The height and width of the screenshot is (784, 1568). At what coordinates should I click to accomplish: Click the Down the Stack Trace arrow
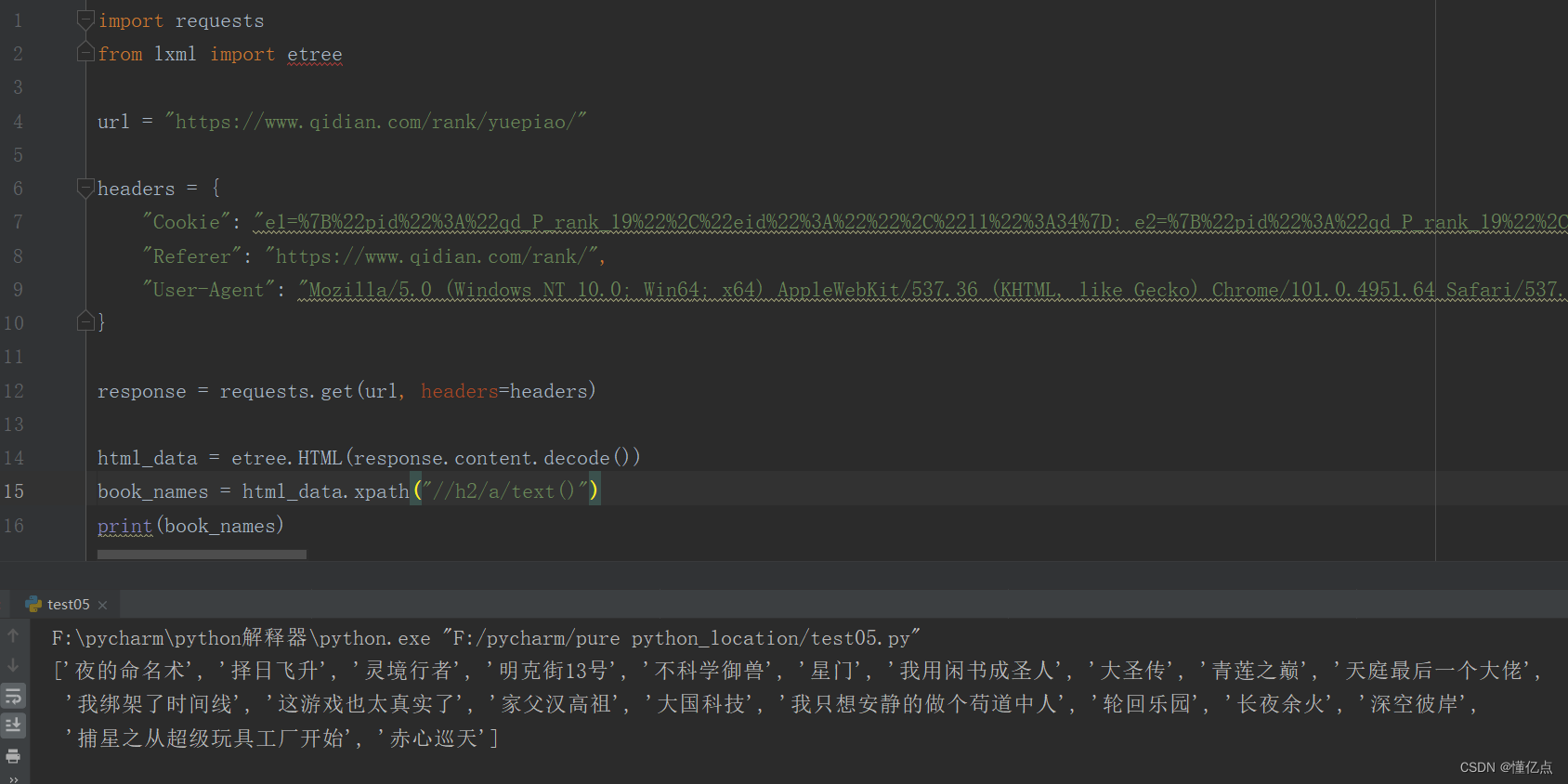[13, 665]
